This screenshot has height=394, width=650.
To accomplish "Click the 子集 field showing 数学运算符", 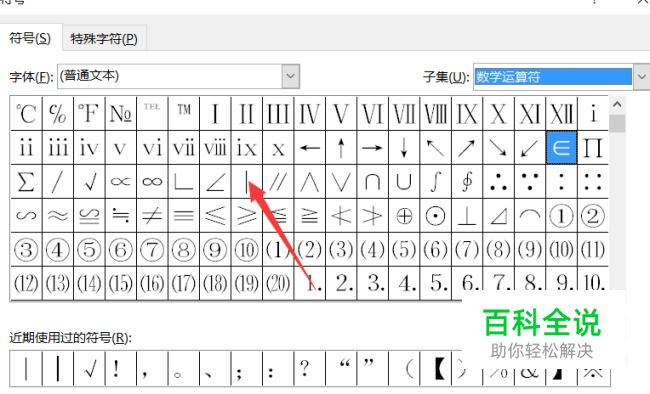I will [553, 77].
